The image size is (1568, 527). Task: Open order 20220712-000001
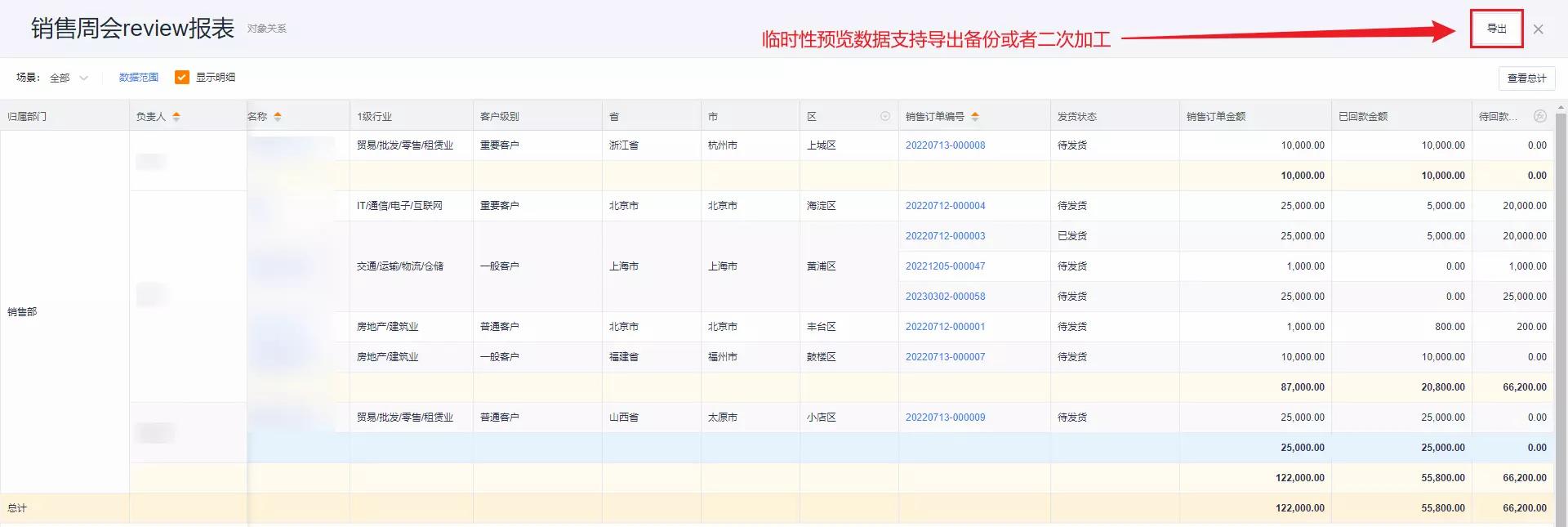coord(945,327)
